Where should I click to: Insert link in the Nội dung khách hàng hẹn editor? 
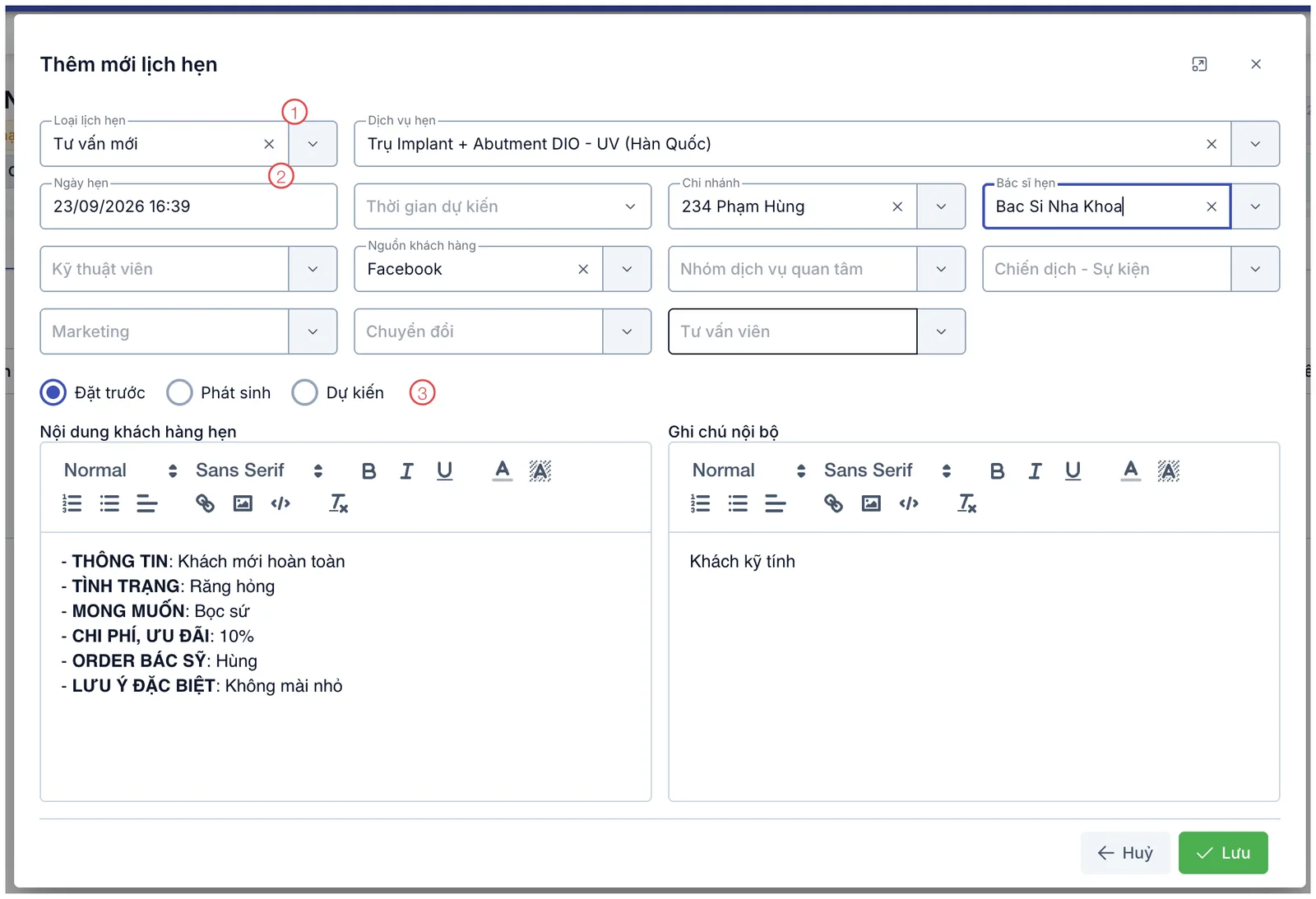click(205, 503)
